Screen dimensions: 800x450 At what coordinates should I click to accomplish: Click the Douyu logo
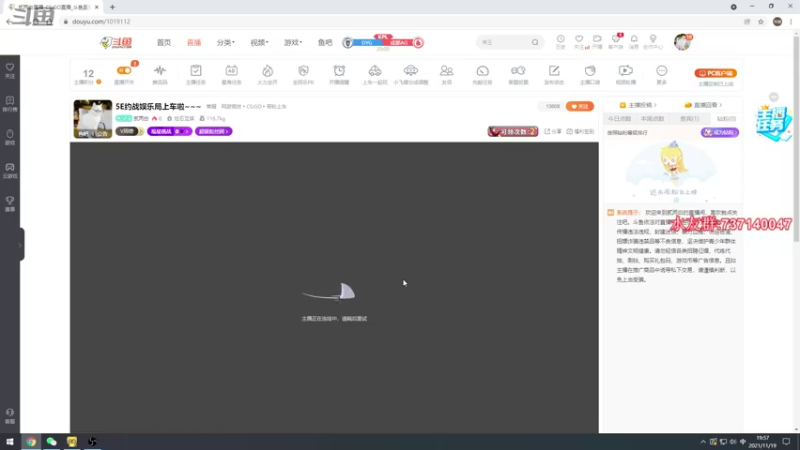click(116, 42)
